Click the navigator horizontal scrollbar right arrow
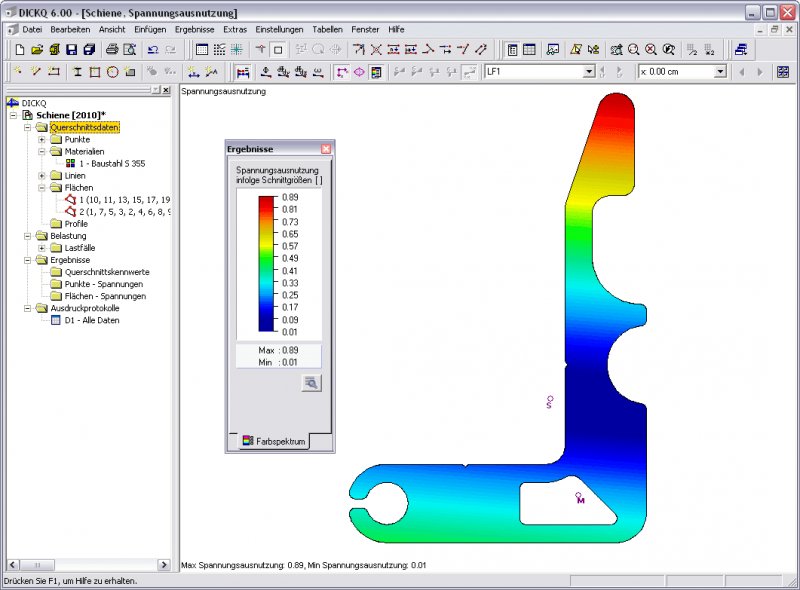The width and height of the screenshot is (800, 590). click(164, 564)
